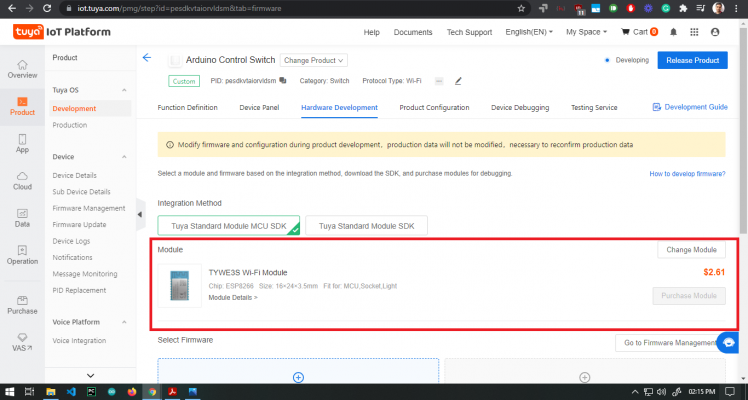The width and height of the screenshot is (748, 400).
Task: Open Visual Studio Code from taskbar
Action: tap(71, 392)
